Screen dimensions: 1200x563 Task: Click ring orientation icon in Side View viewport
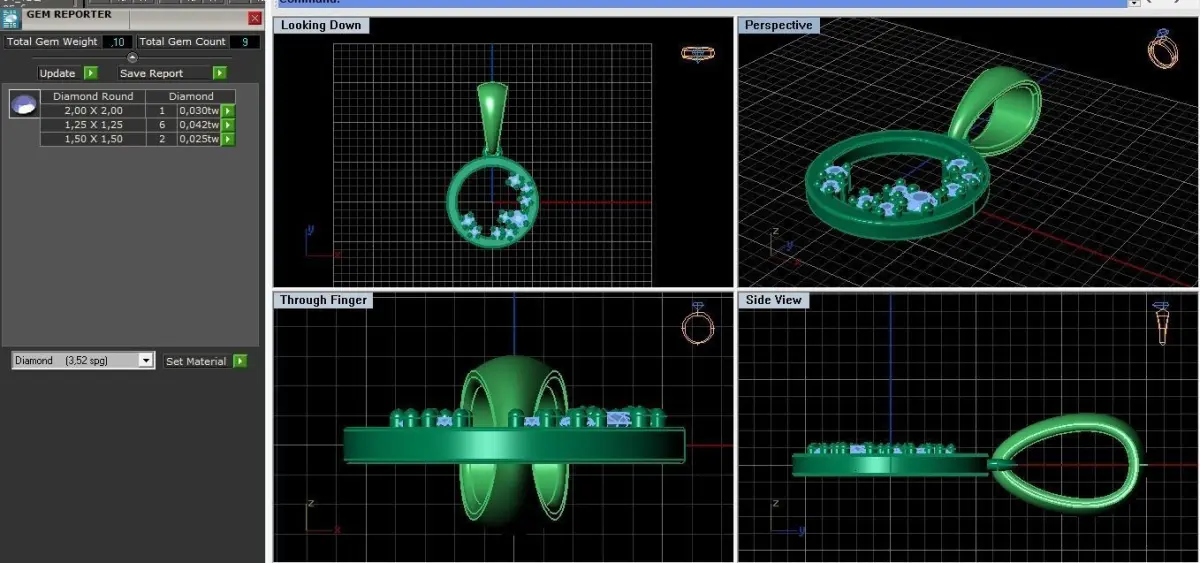[x=1162, y=323]
